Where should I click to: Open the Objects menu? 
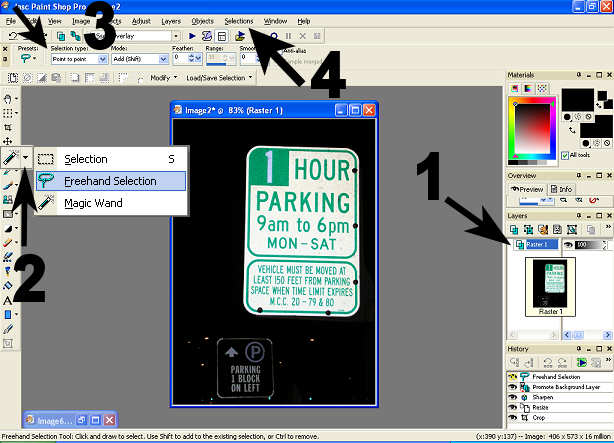coord(202,21)
